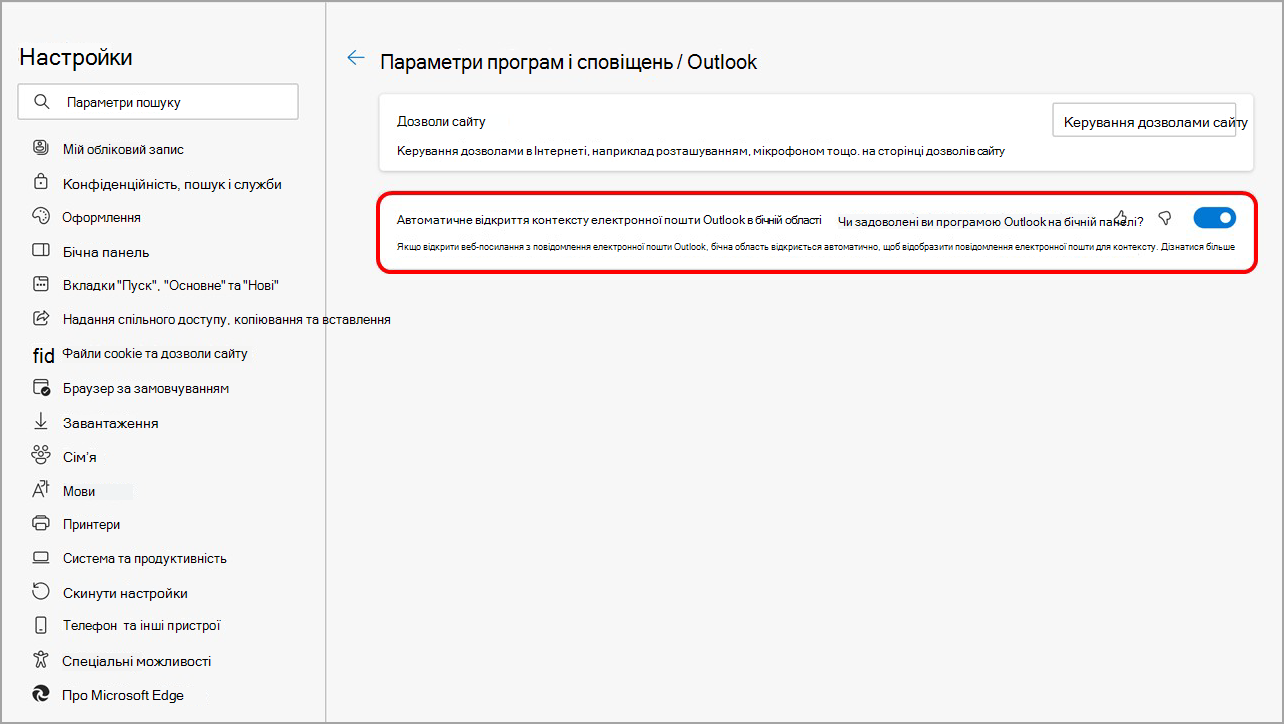Click the palette icon for Оформлення
Screen dimensions: 1284x724
point(41,217)
